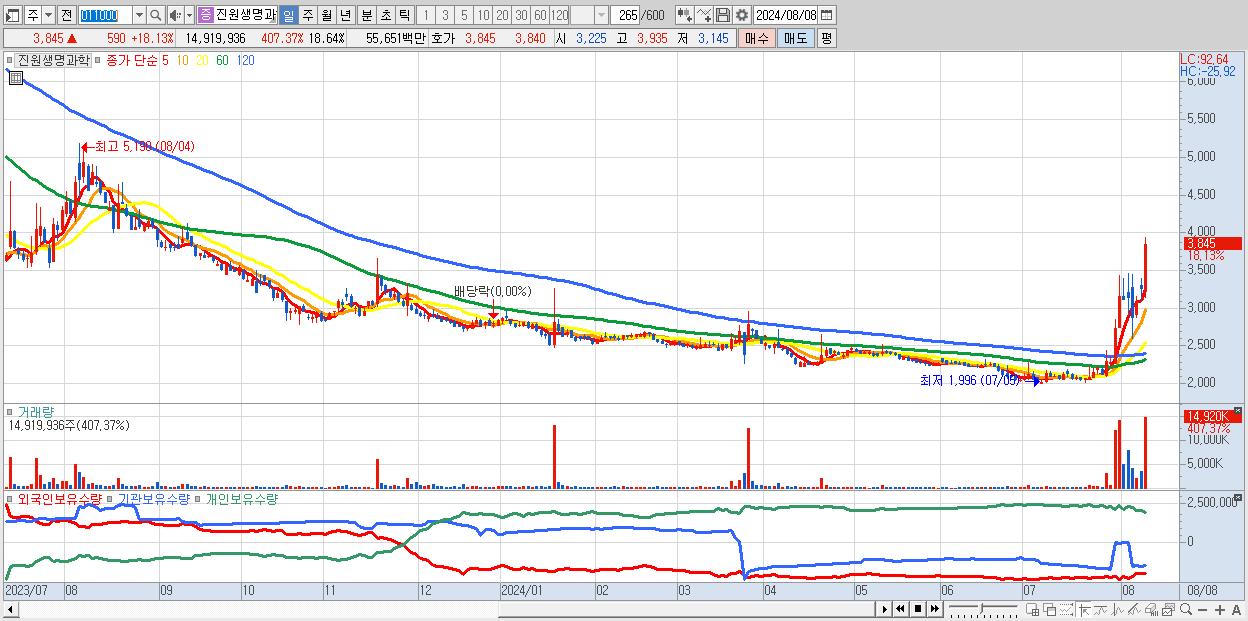This screenshot has width=1248, height=621.
Task: Select the 5-day moving average label
Action: coord(165,60)
